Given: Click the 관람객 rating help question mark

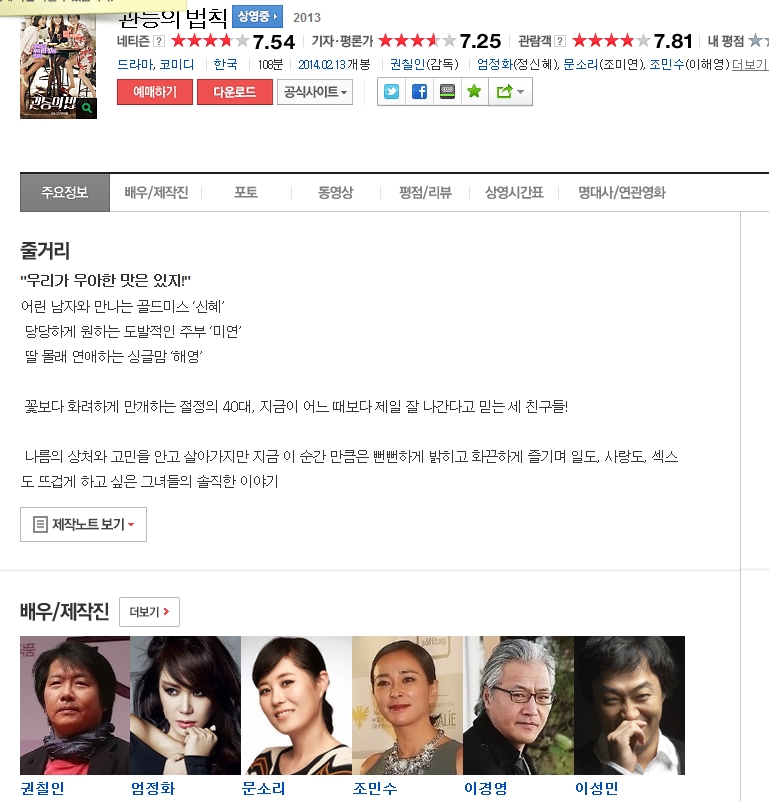Looking at the screenshot, I should coord(561,41).
